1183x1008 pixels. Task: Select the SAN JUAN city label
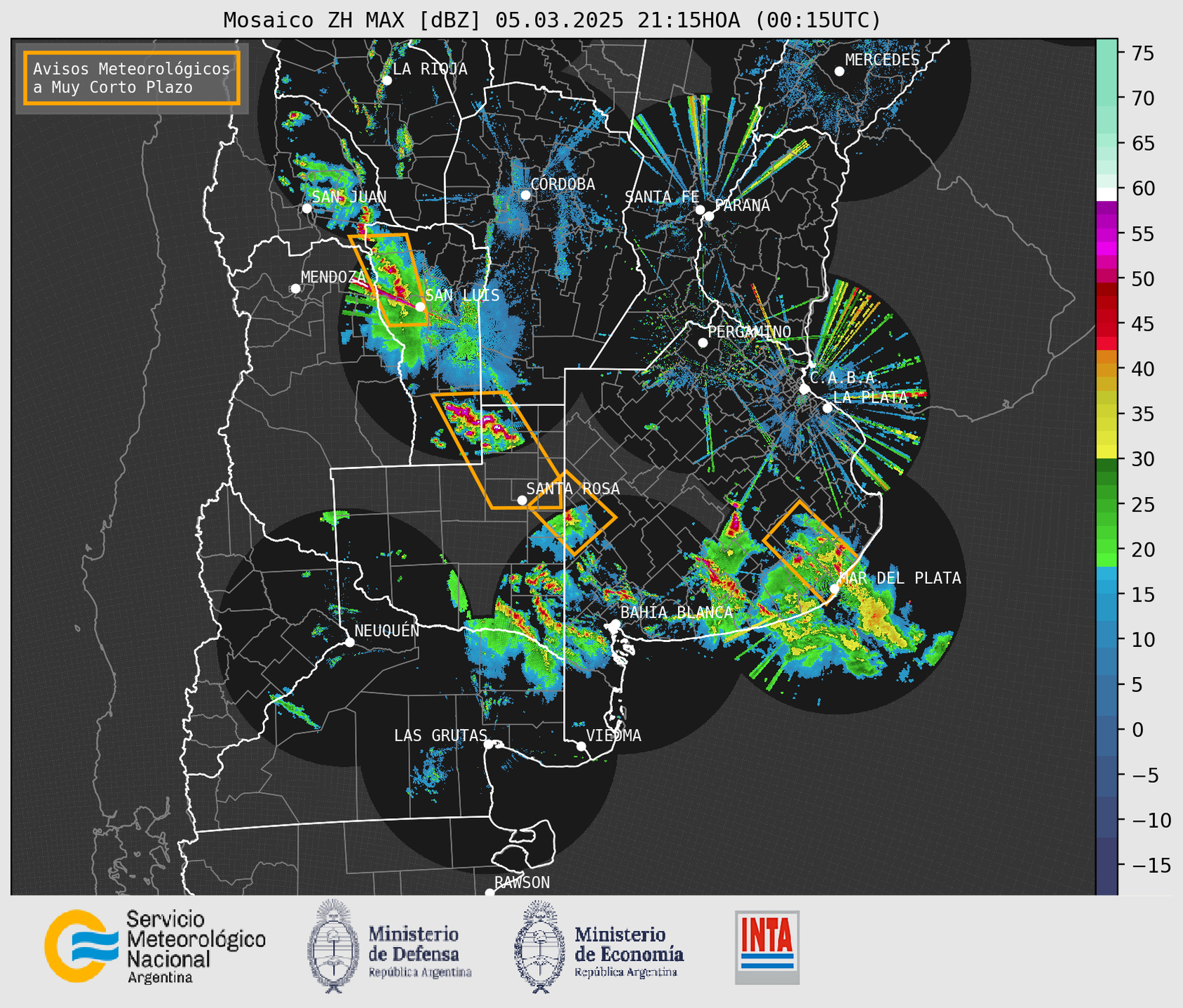click(349, 197)
